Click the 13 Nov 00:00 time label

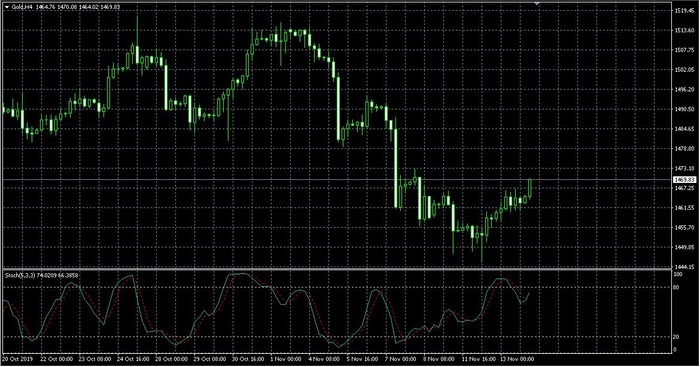(x=517, y=359)
